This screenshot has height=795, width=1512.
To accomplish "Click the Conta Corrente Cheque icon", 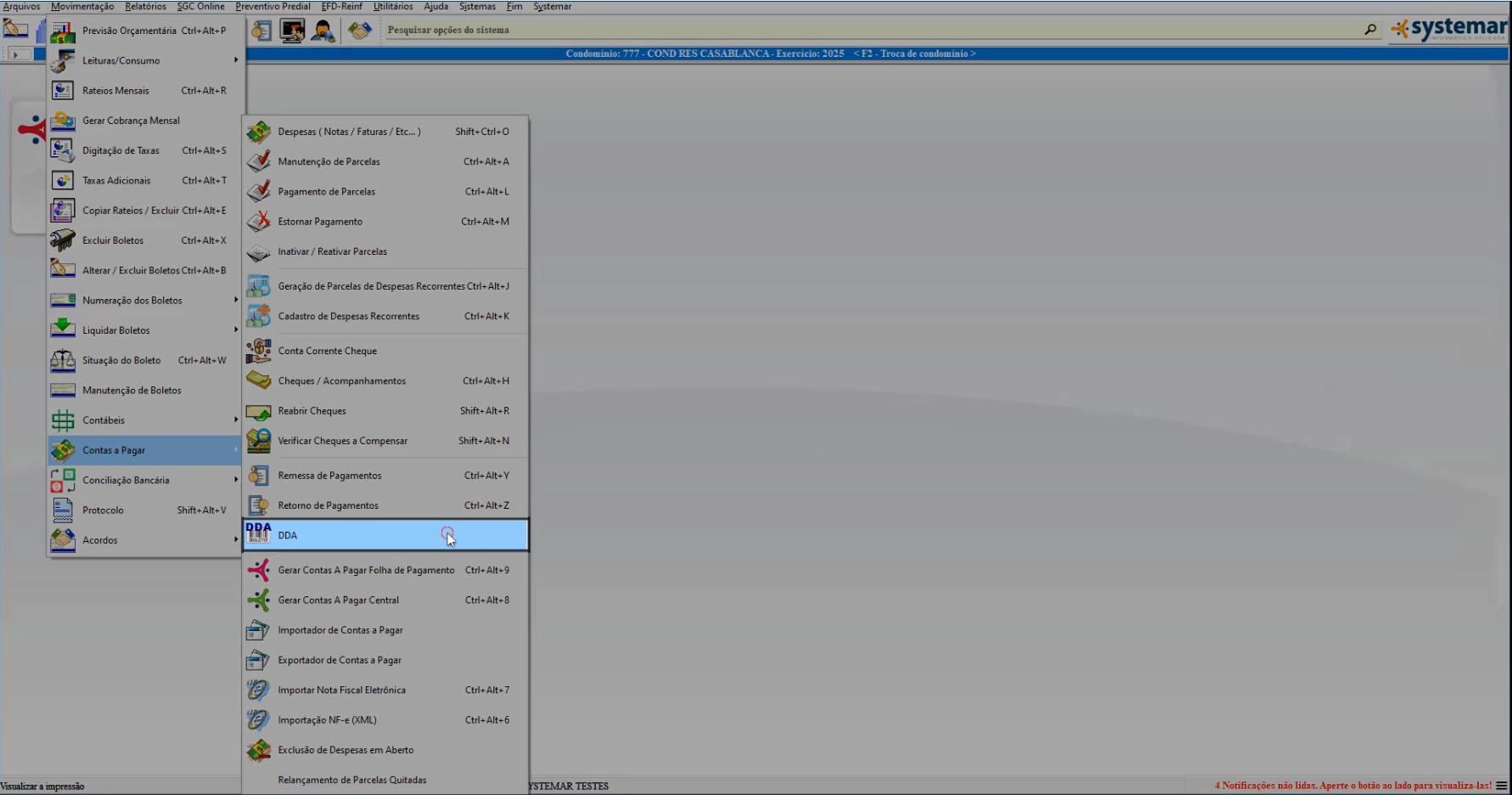I will 258,351.
